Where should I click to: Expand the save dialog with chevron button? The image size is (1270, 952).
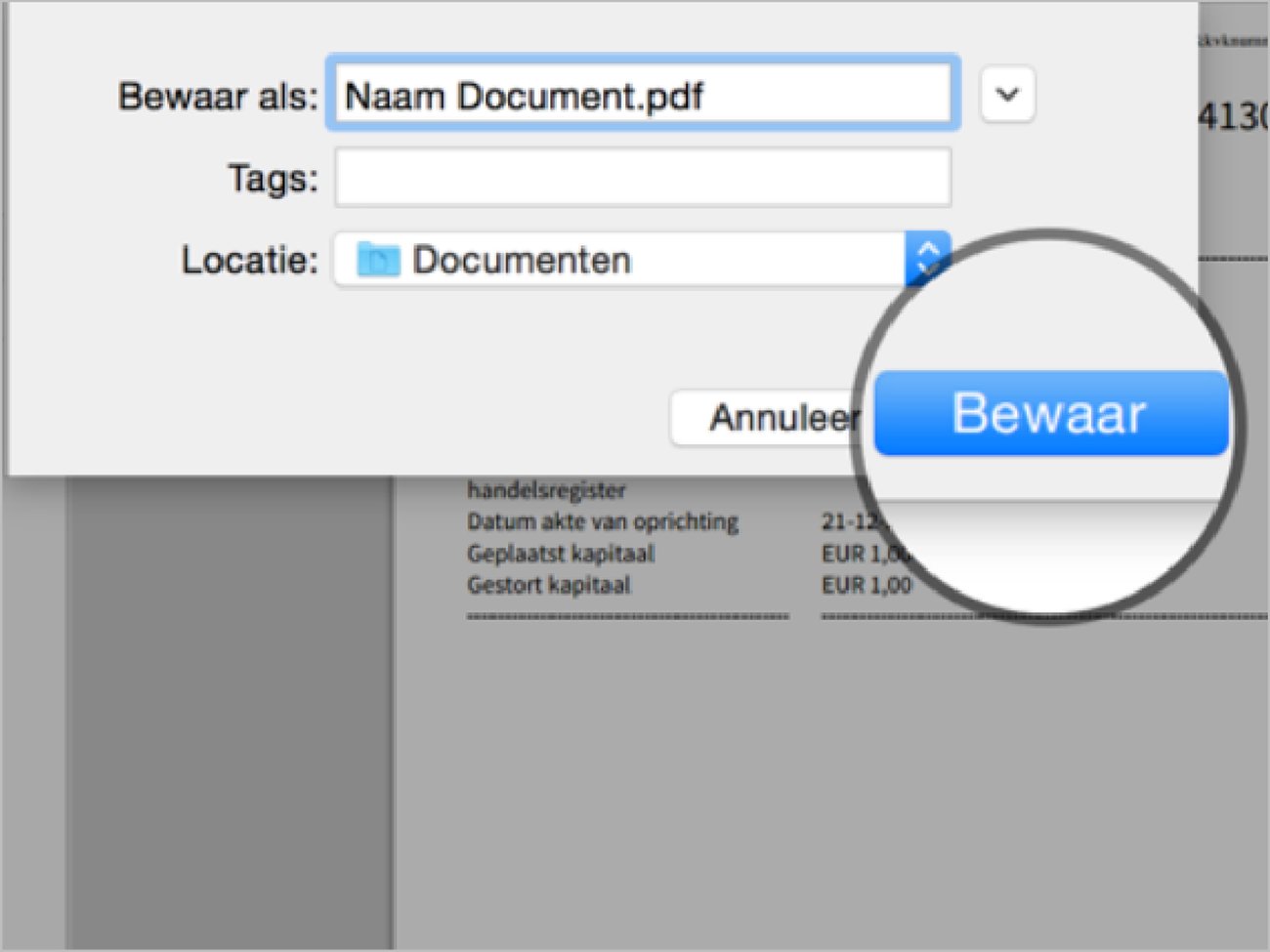(x=1007, y=95)
